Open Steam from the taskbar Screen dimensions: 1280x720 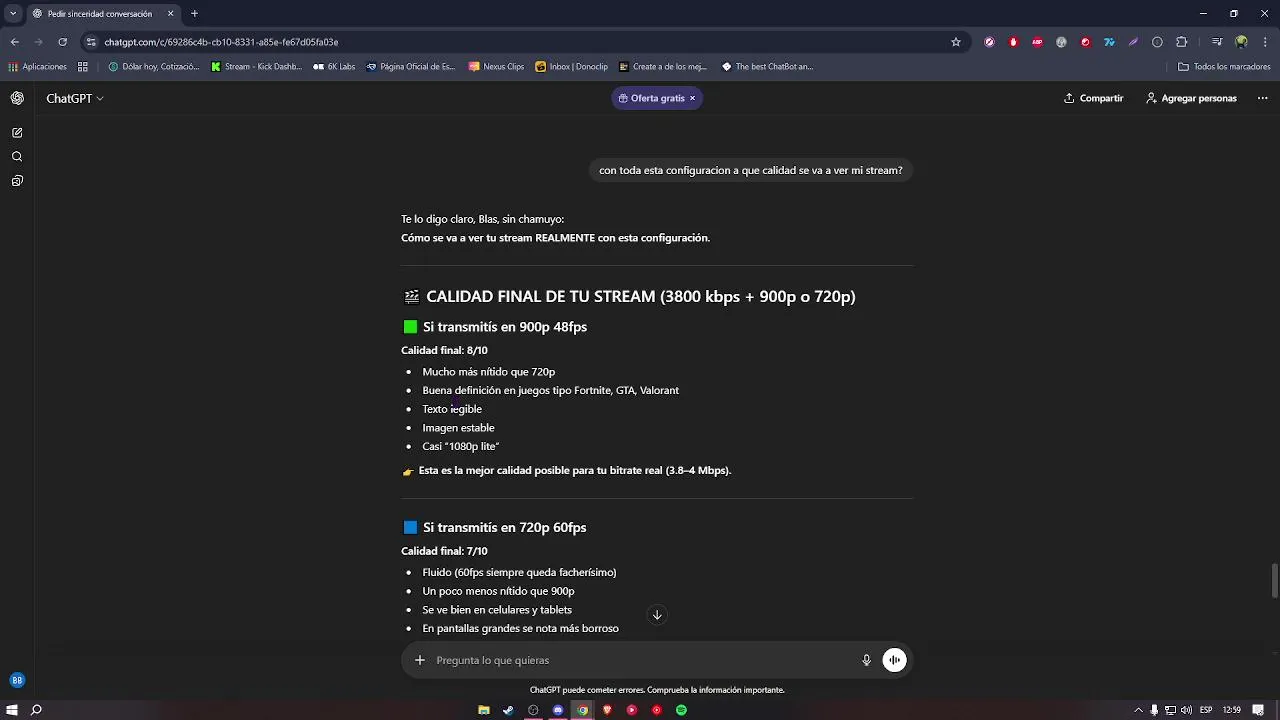pyautogui.click(x=508, y=710)
